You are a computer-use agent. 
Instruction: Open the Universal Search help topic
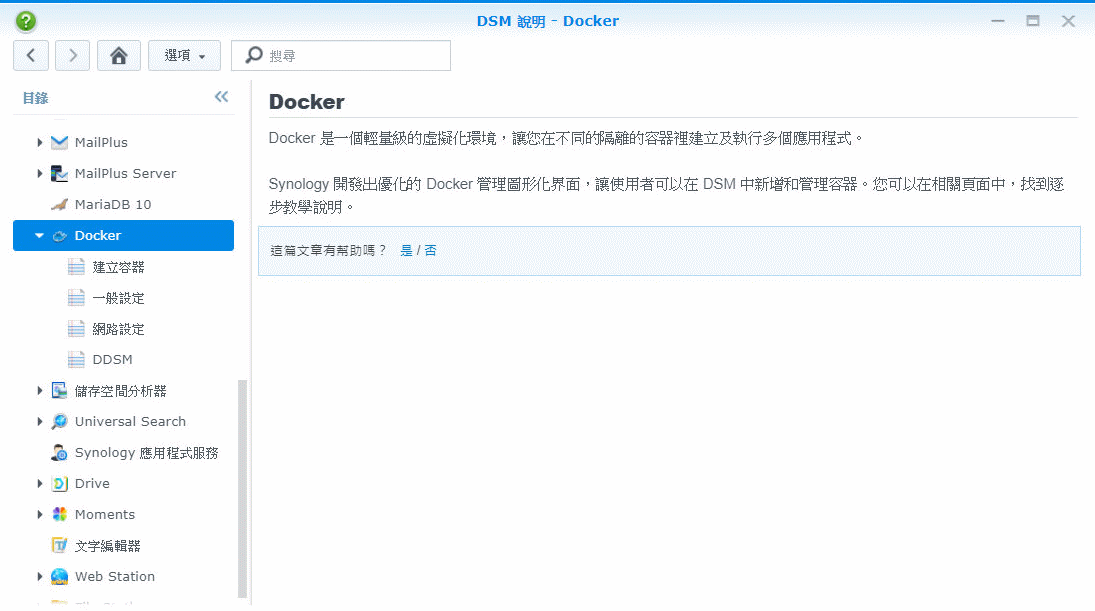[131, 422]
